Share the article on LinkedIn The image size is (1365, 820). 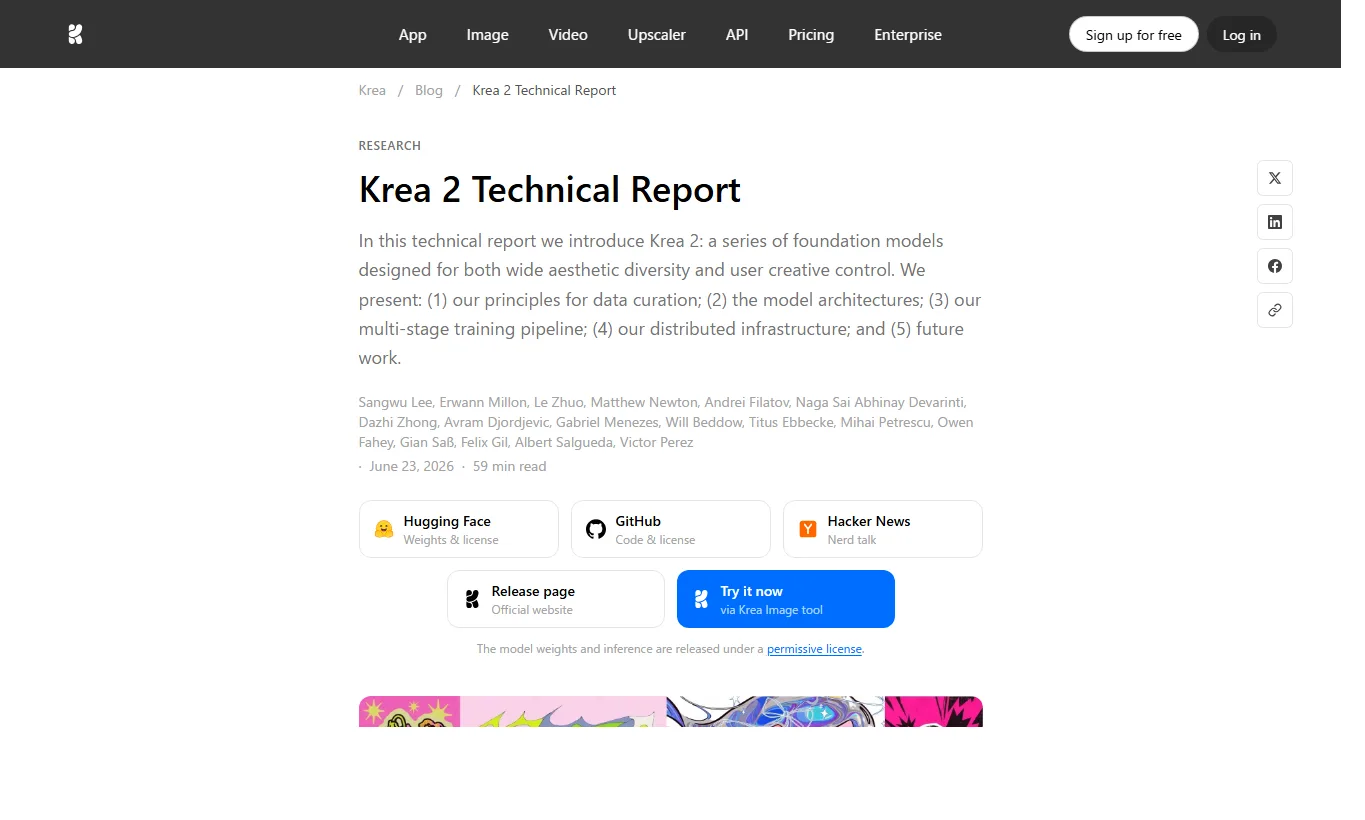tap(1275, 222)
